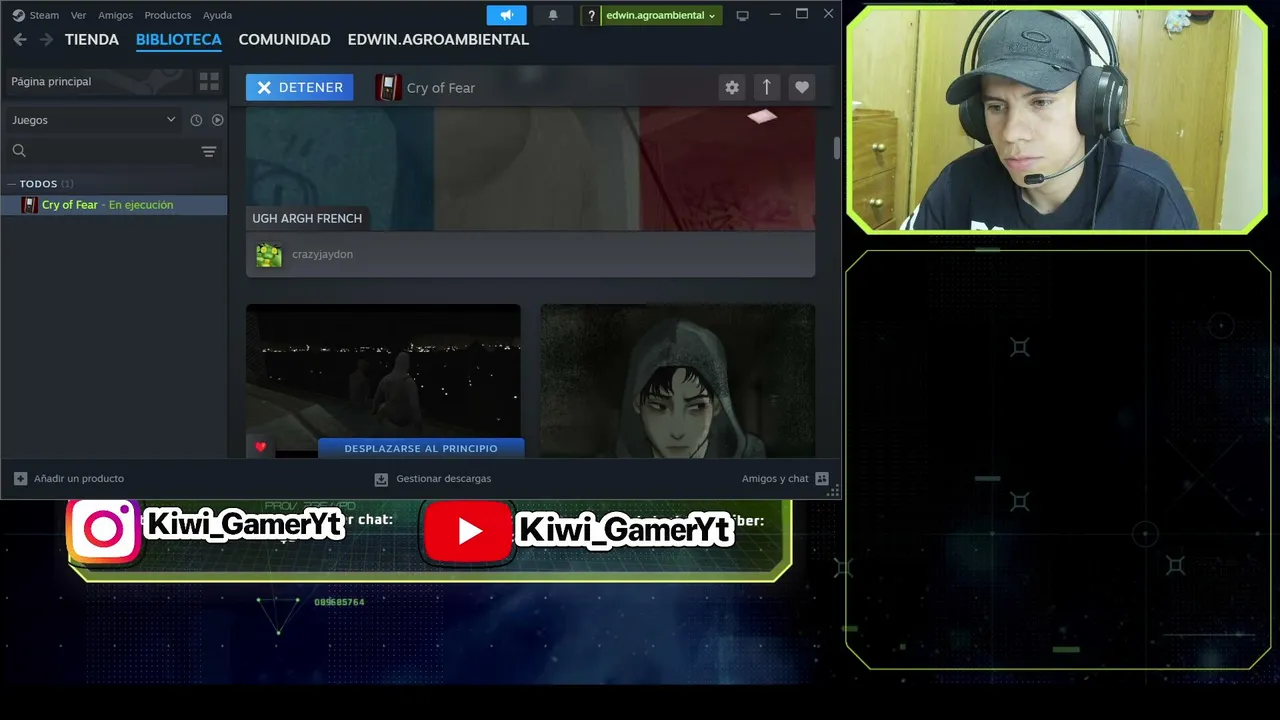Click the library search magnifier icon
The height and width of the screenshot is (720, 1280).
19,150
